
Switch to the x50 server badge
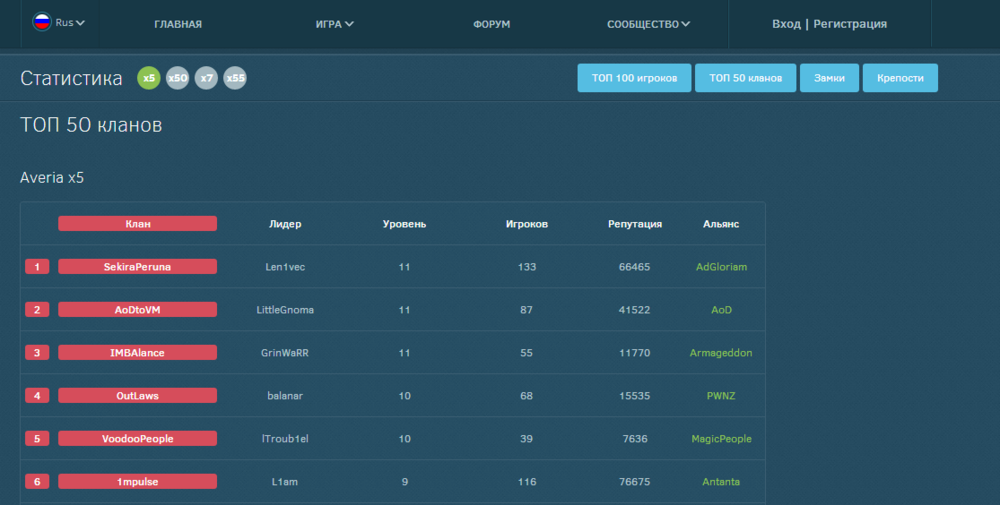[177, 78]
